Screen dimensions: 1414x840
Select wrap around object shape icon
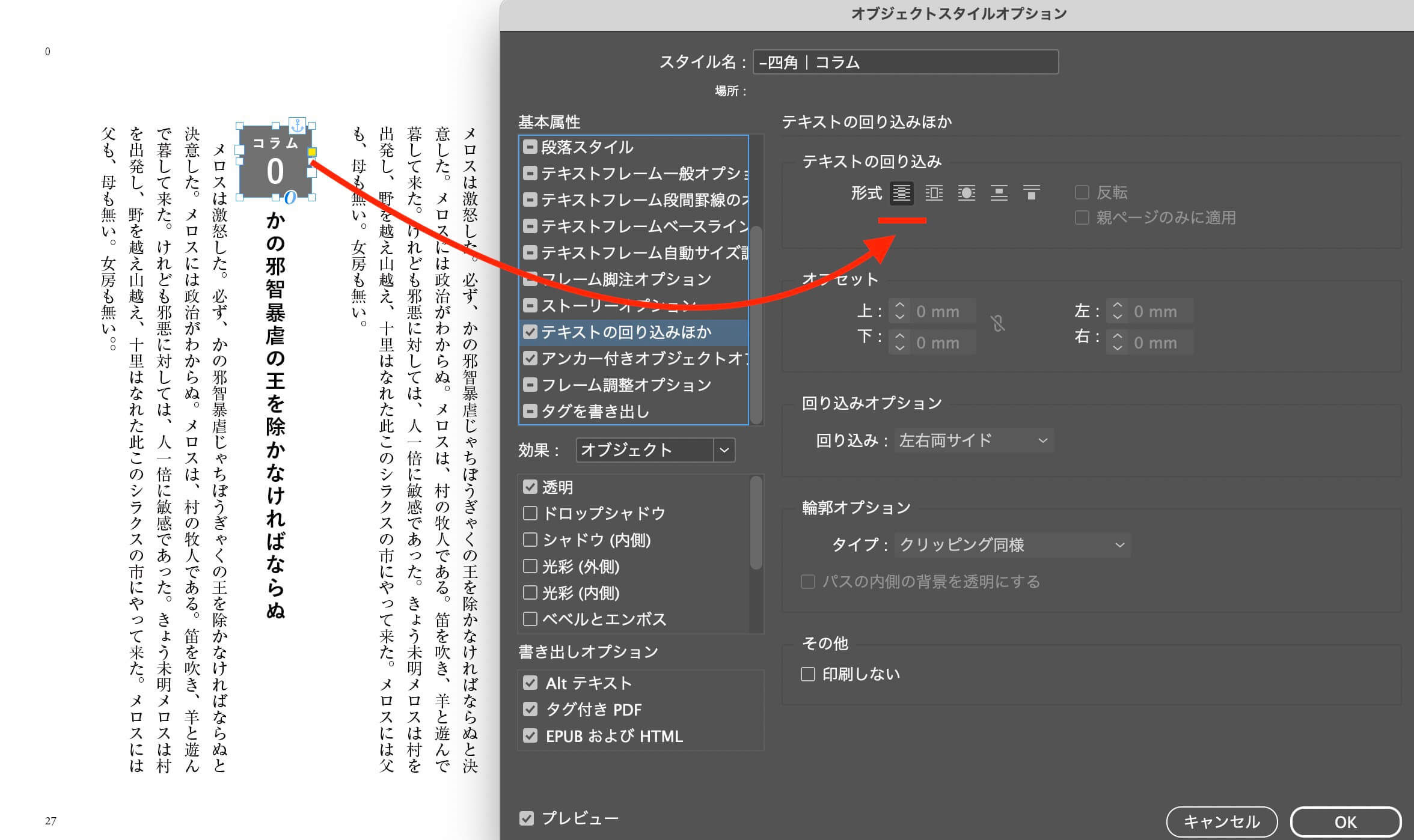(x=966, y=193)
